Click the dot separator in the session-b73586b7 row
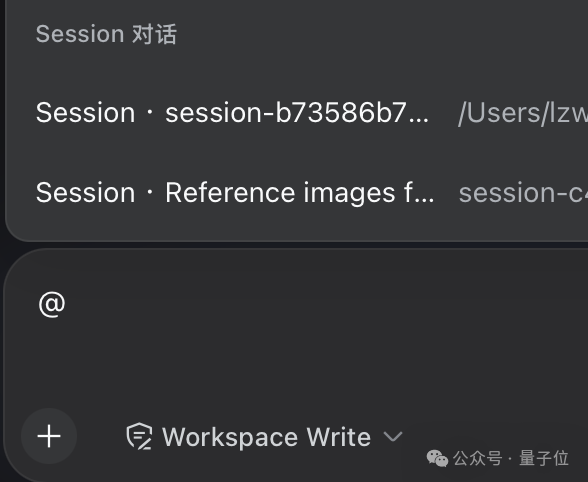The width and height of the screenshot is (588, 482). [x=150, y=112]
